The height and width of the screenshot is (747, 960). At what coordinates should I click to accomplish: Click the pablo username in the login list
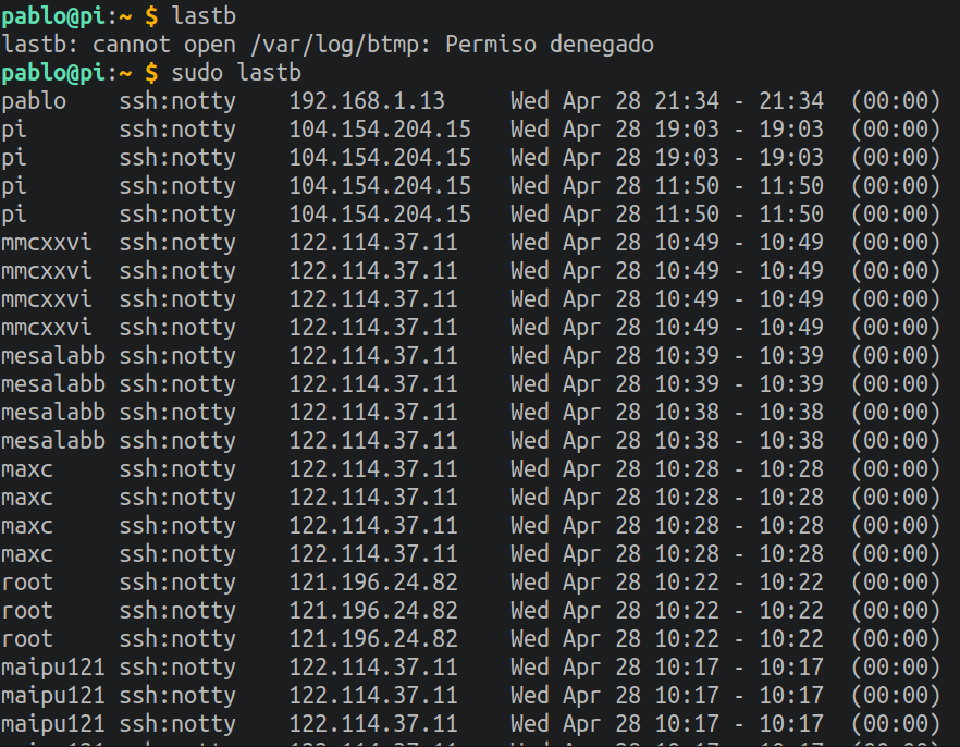click(x=33, y=101)
